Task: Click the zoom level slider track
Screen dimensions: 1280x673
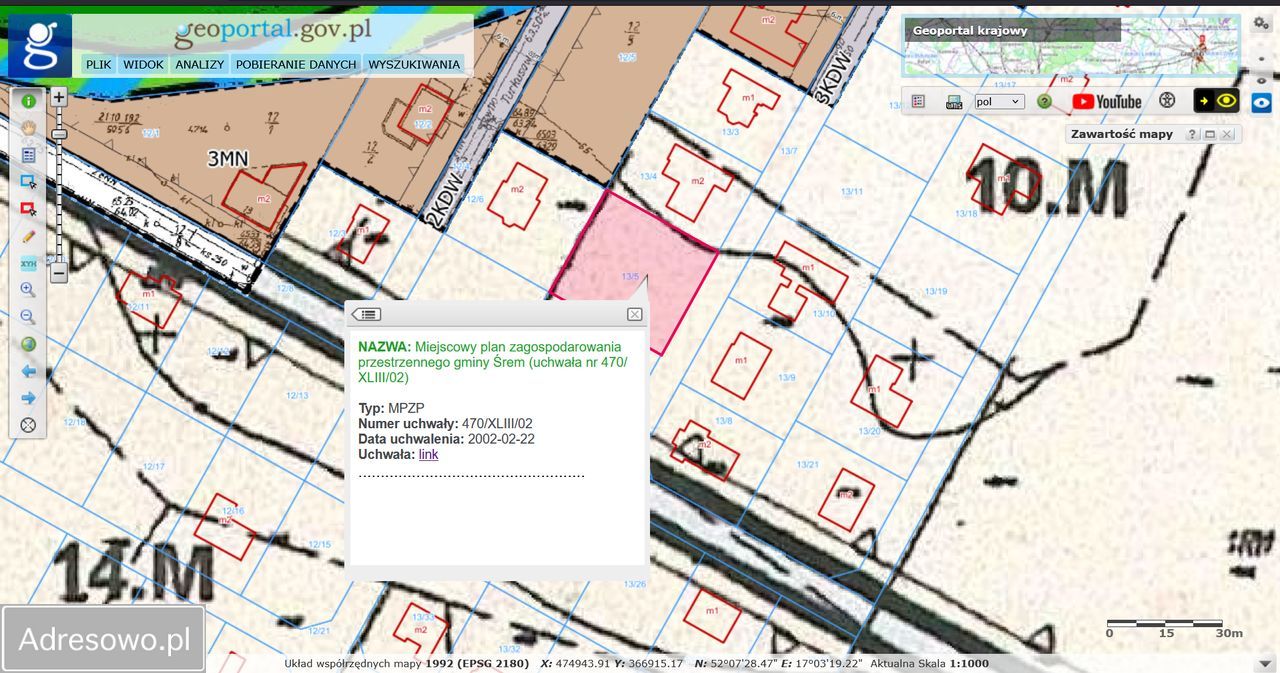Action: [59, 184]
